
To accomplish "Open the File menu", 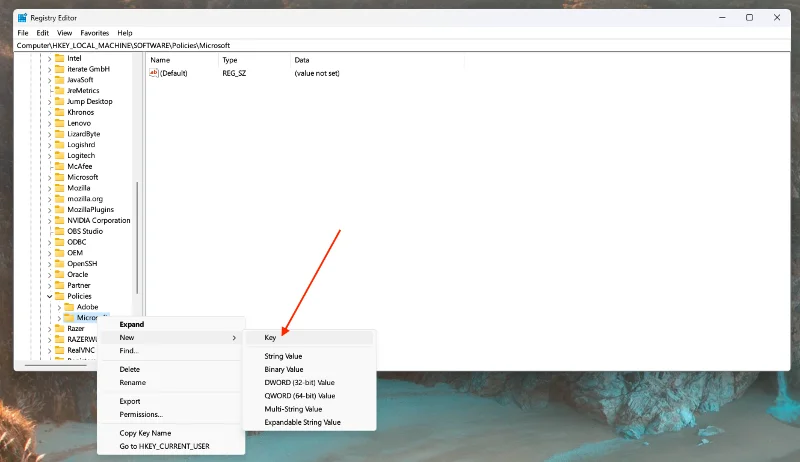I will (23, 33).
